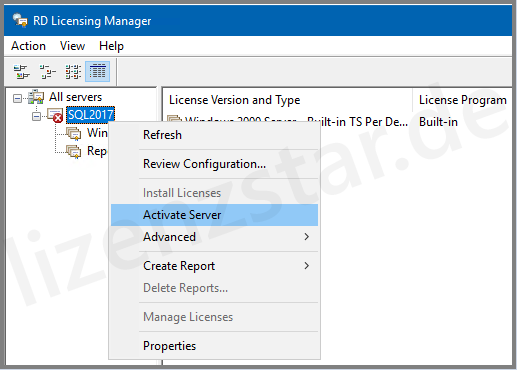Click the All servers tree icon
This screenshot has width=517, height=370.
(x=36, y=97)
